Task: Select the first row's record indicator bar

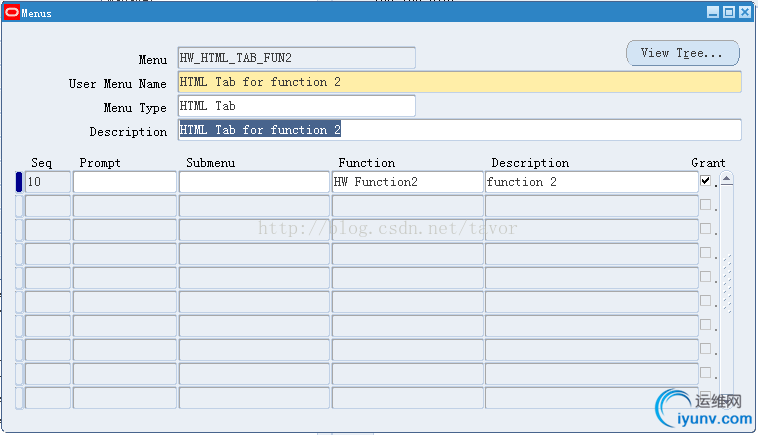Action: pos(18,182)
